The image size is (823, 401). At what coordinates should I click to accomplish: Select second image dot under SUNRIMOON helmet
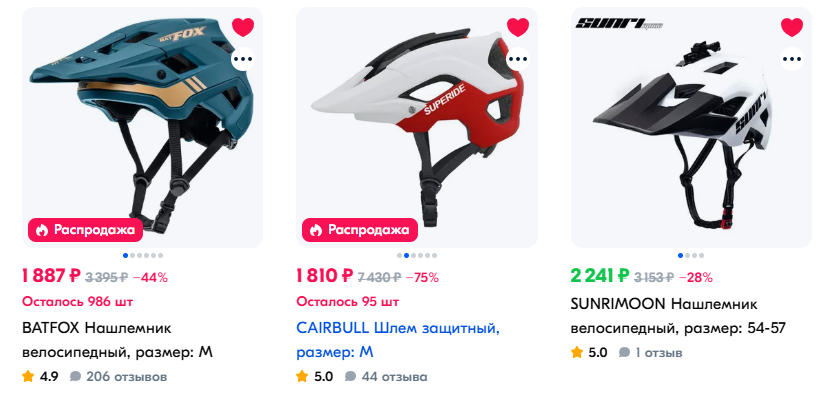click(688, 256)
